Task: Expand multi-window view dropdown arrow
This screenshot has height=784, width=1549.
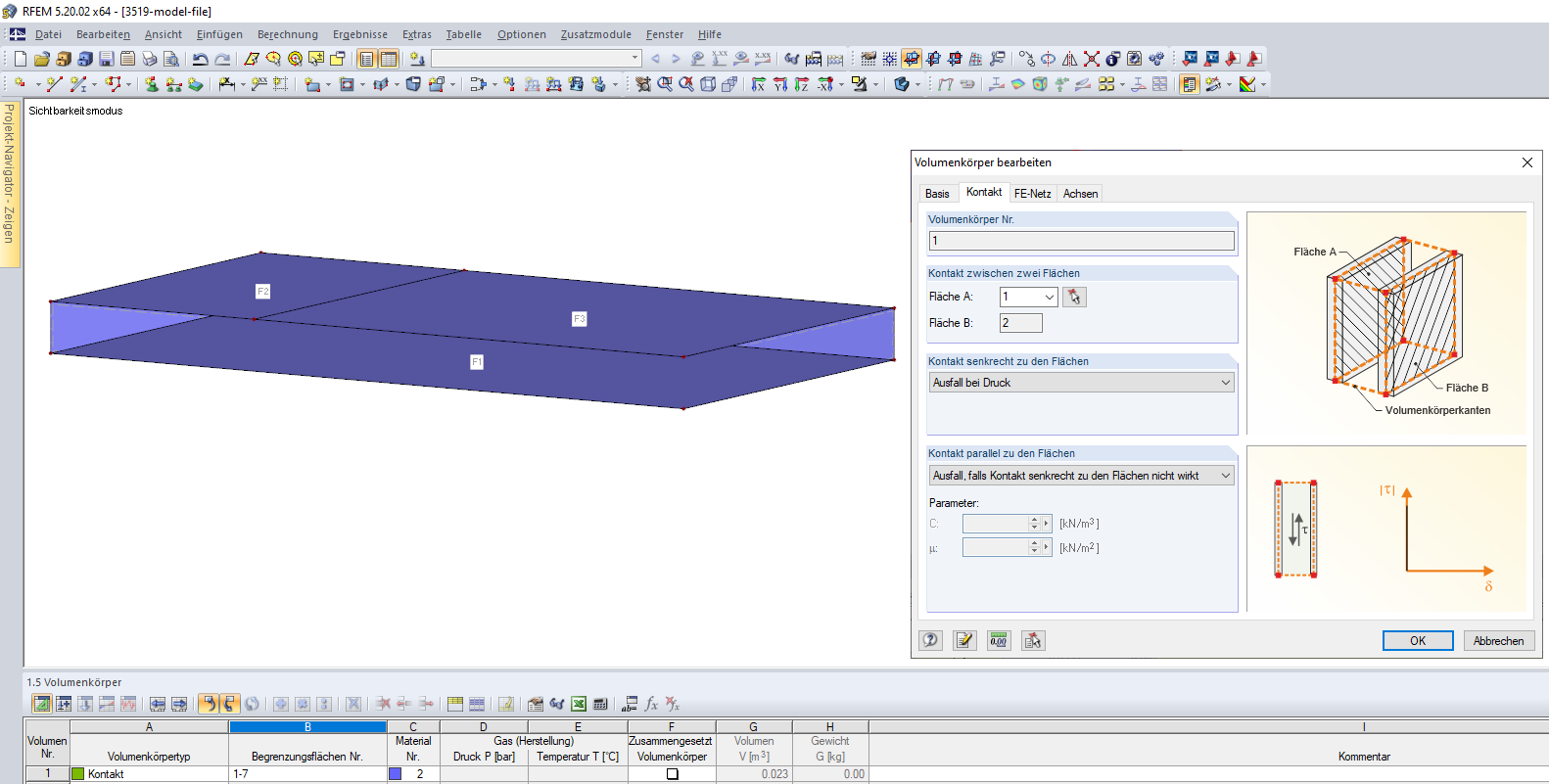Action: (1122, 84)
